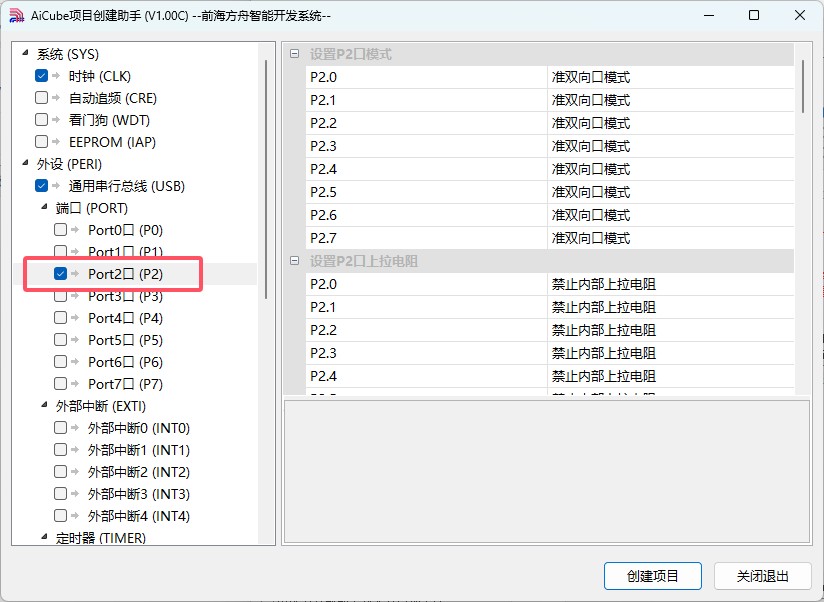Open P2.3 mode value cell
Viewport: 824px width, 602px height.
click(x=670, y=147)
